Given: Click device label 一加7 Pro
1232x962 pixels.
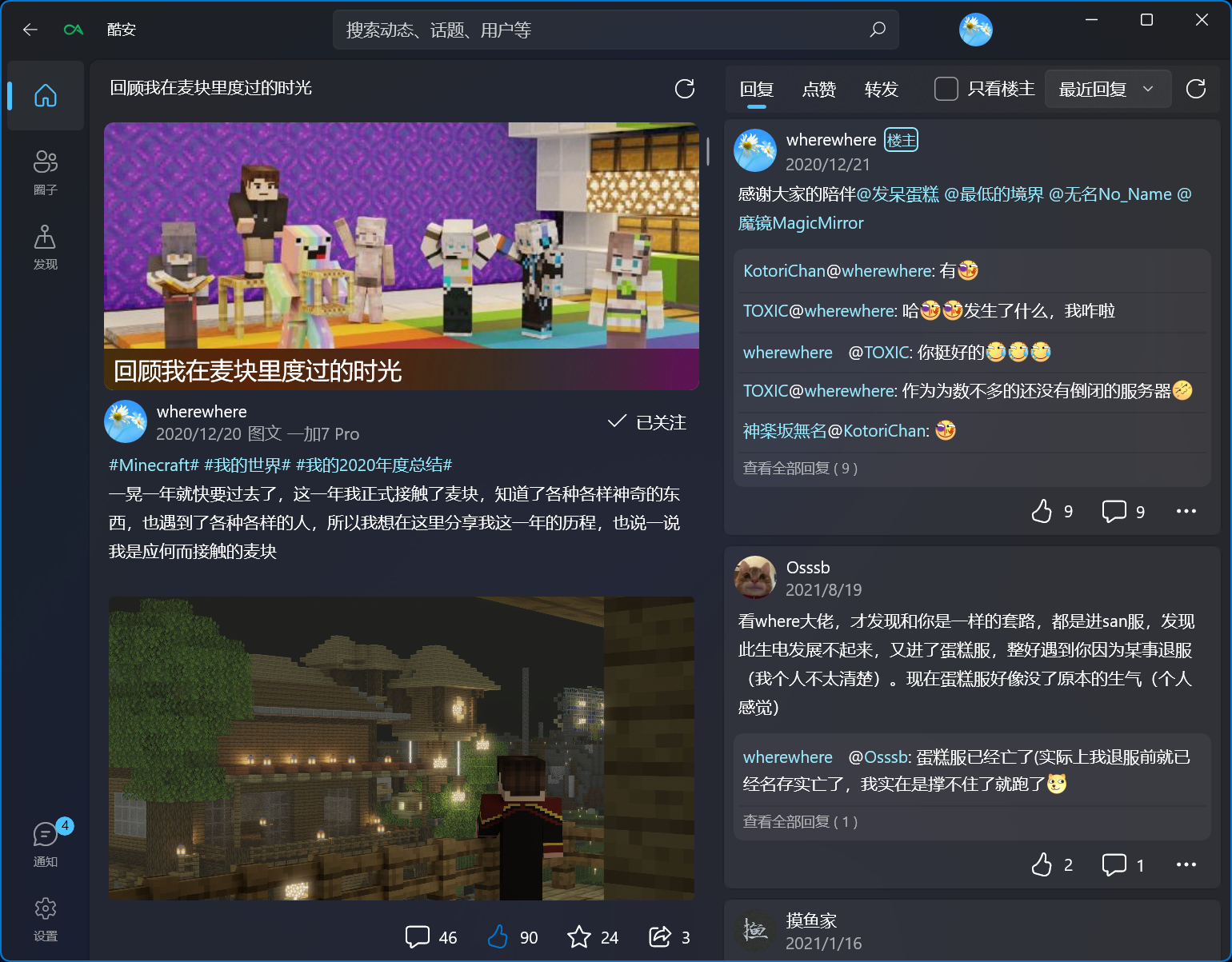Looking at the screenshot, I should click(323, 434).
